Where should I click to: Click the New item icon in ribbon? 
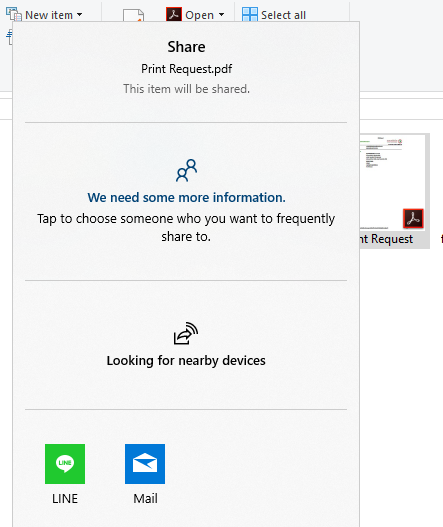(14, 14)
